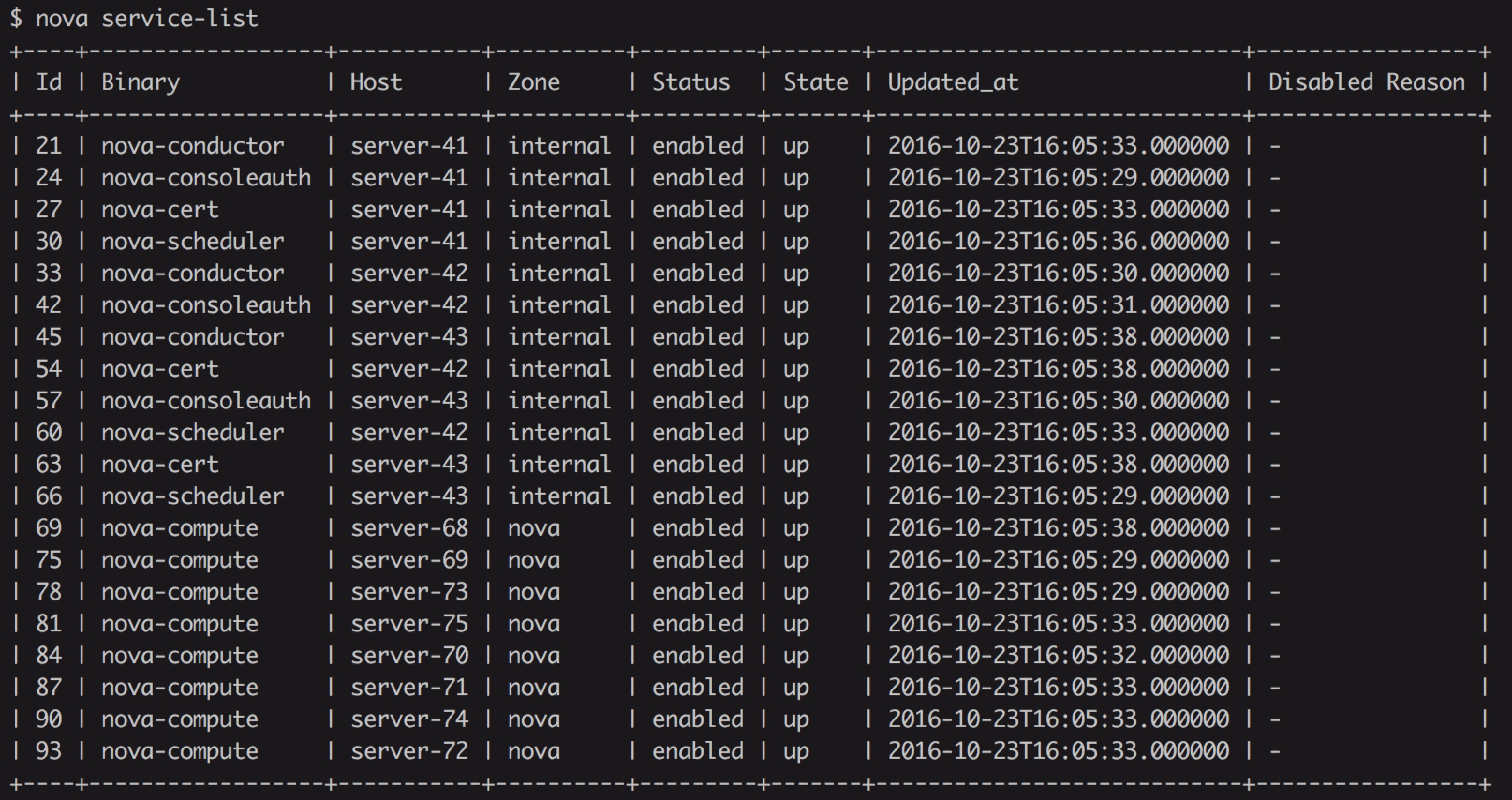Click host server-68 in compute rows
Image resolution: width=1512 pixels, height=800 pixels.
coord(409,528)
